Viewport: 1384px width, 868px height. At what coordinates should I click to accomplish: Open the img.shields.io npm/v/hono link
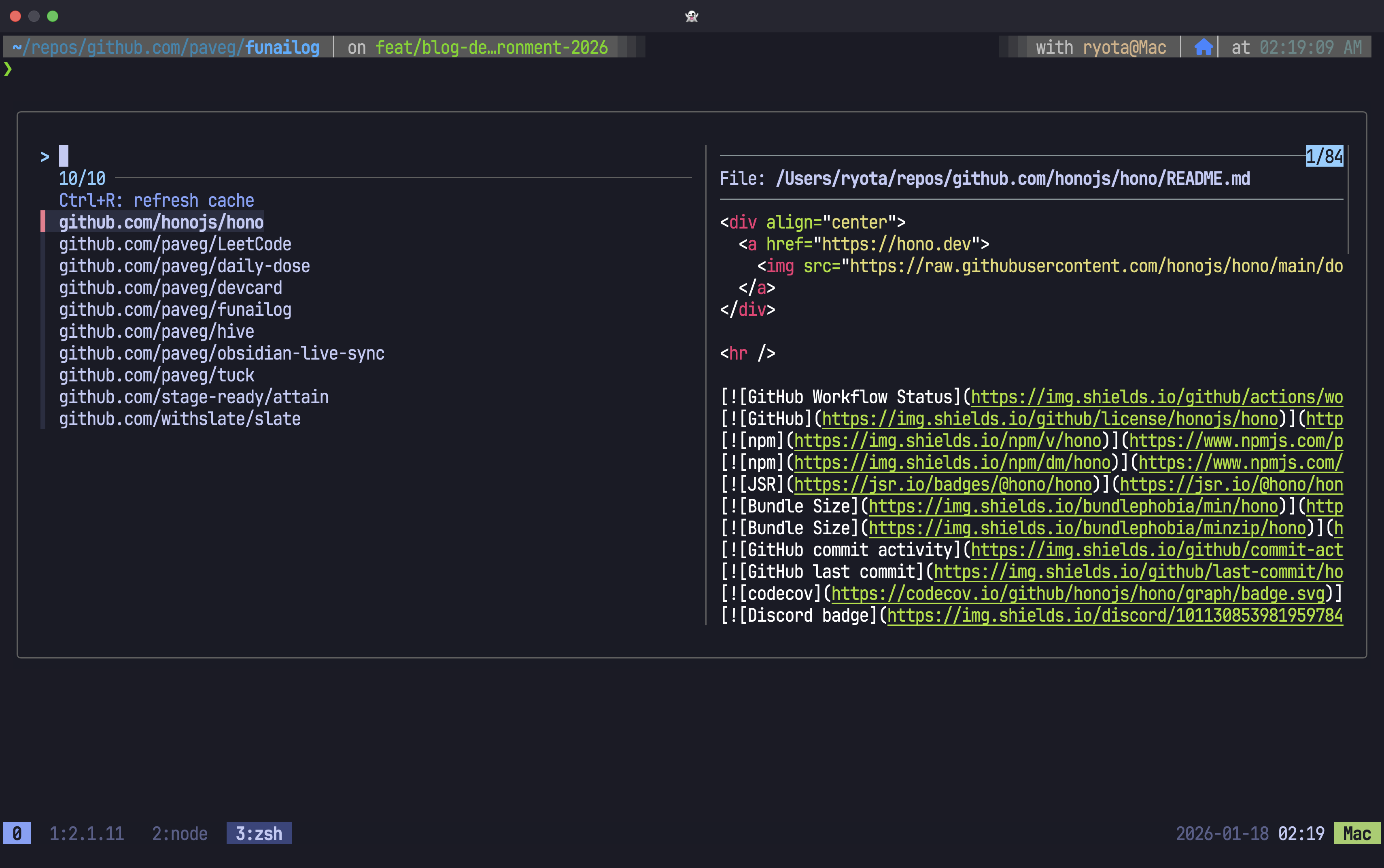947,440
